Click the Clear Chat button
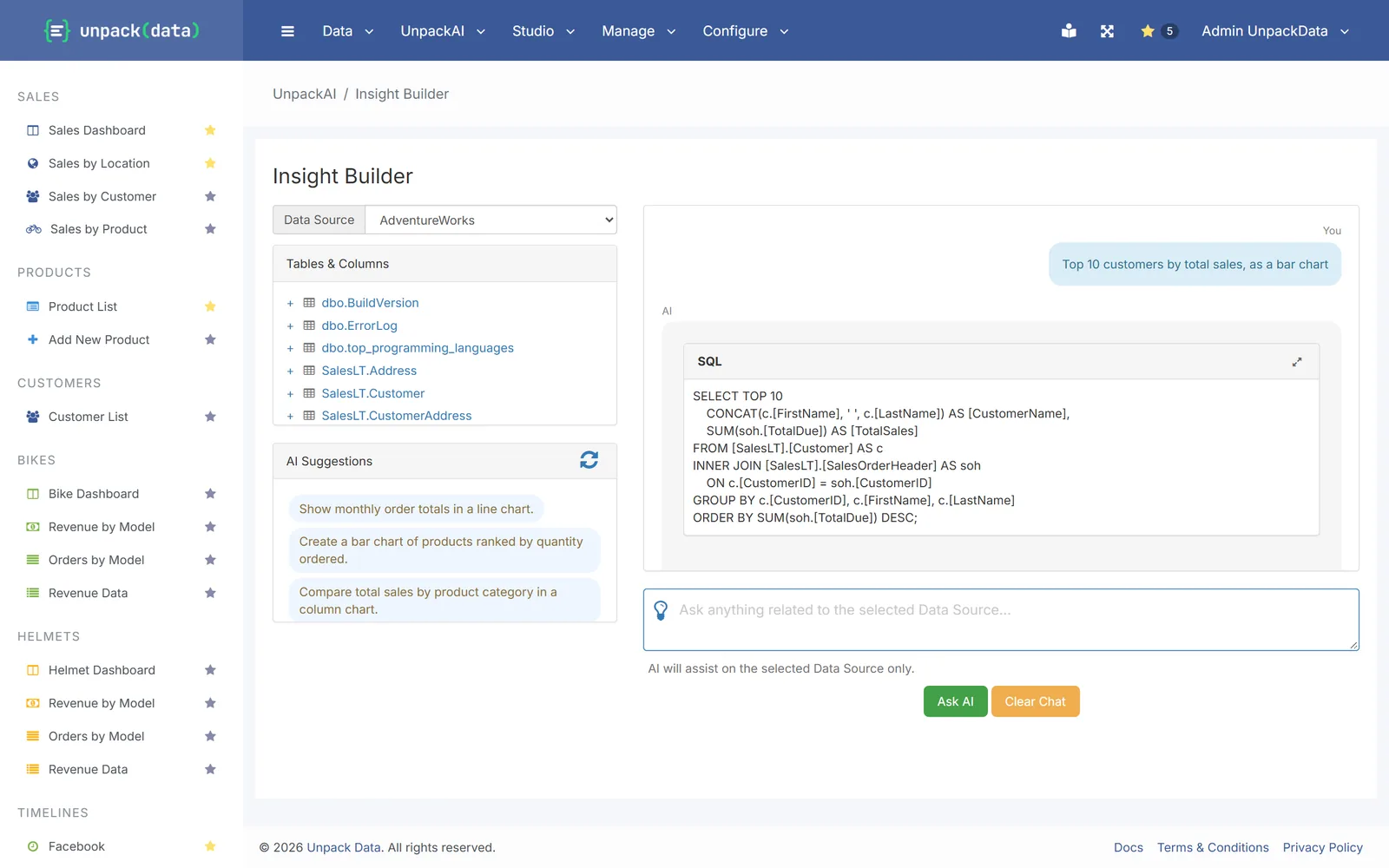Viewport: 1389px width, 868px height. point(1035,701)
